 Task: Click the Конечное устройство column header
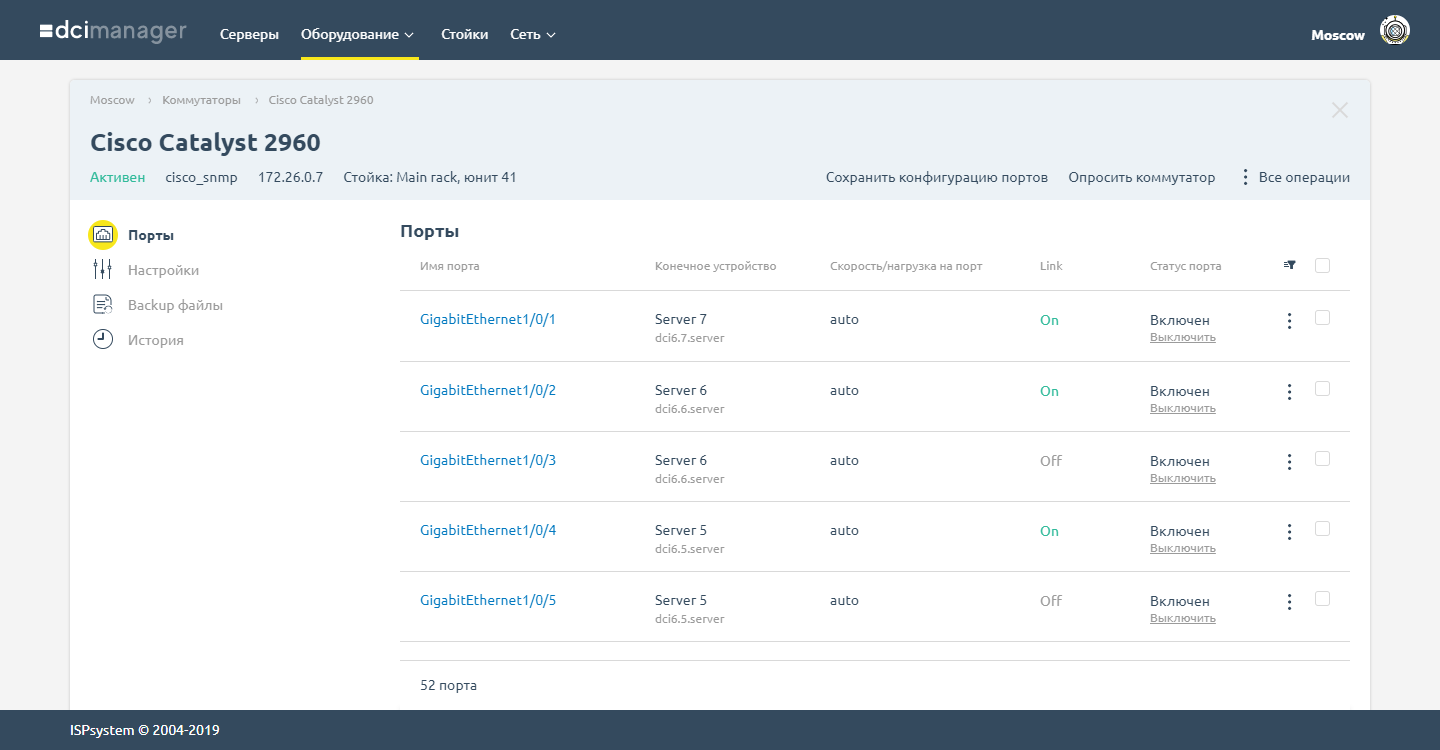coord(715,266)
